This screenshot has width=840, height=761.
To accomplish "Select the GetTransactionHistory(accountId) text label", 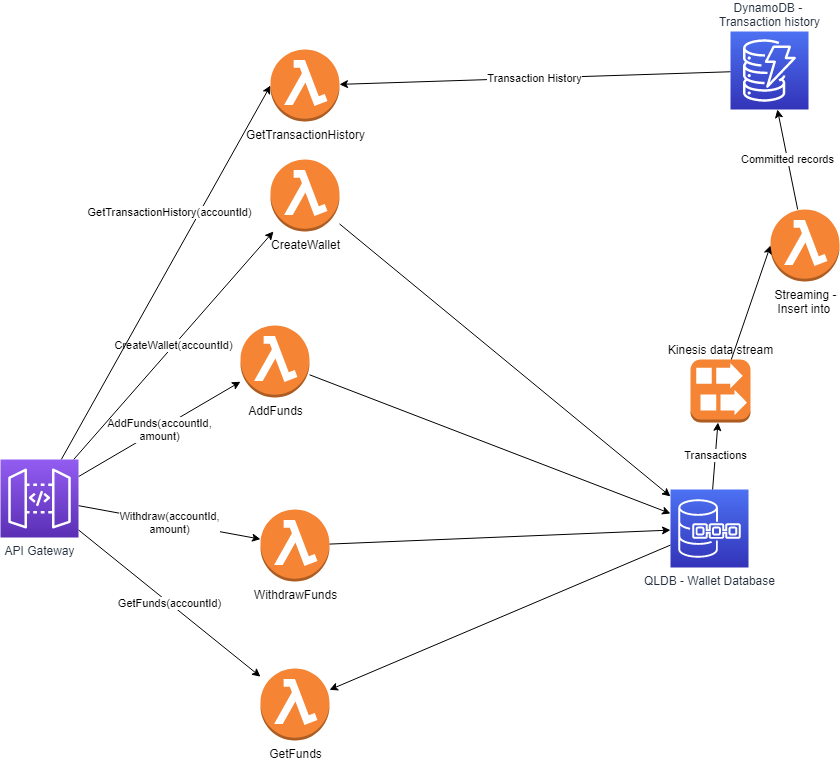I will pyautogui.click(x=170, y=212).
